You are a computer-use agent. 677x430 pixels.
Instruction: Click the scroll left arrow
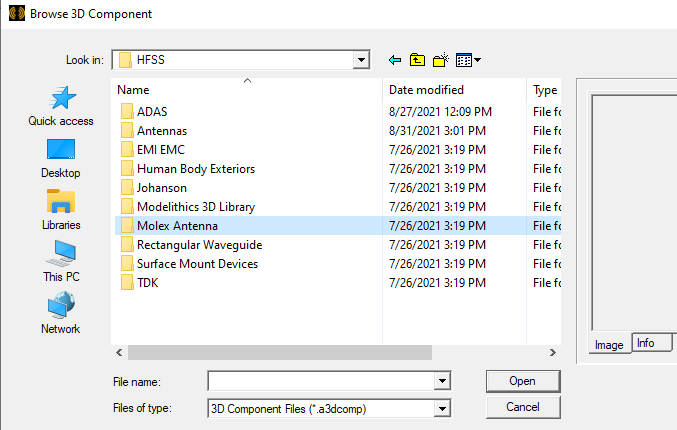pyautogui.click(x=119, y=352)
